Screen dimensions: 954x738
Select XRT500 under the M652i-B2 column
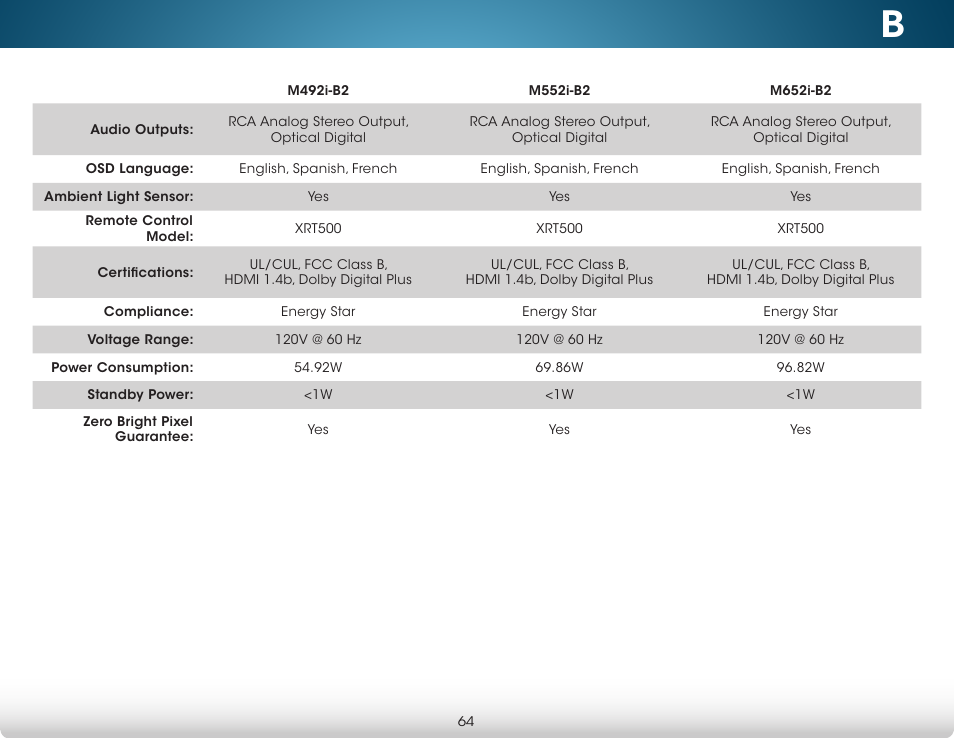(800, 228)
